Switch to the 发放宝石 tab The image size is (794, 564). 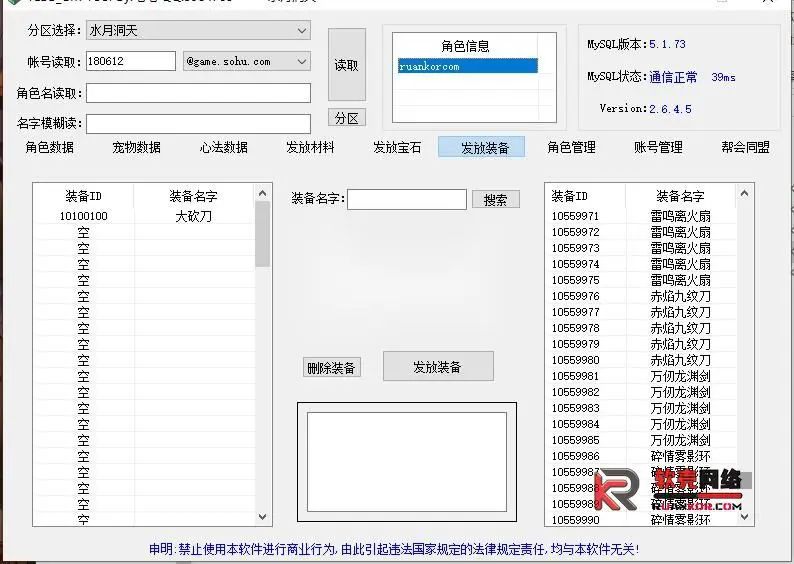tap(397, 147)
